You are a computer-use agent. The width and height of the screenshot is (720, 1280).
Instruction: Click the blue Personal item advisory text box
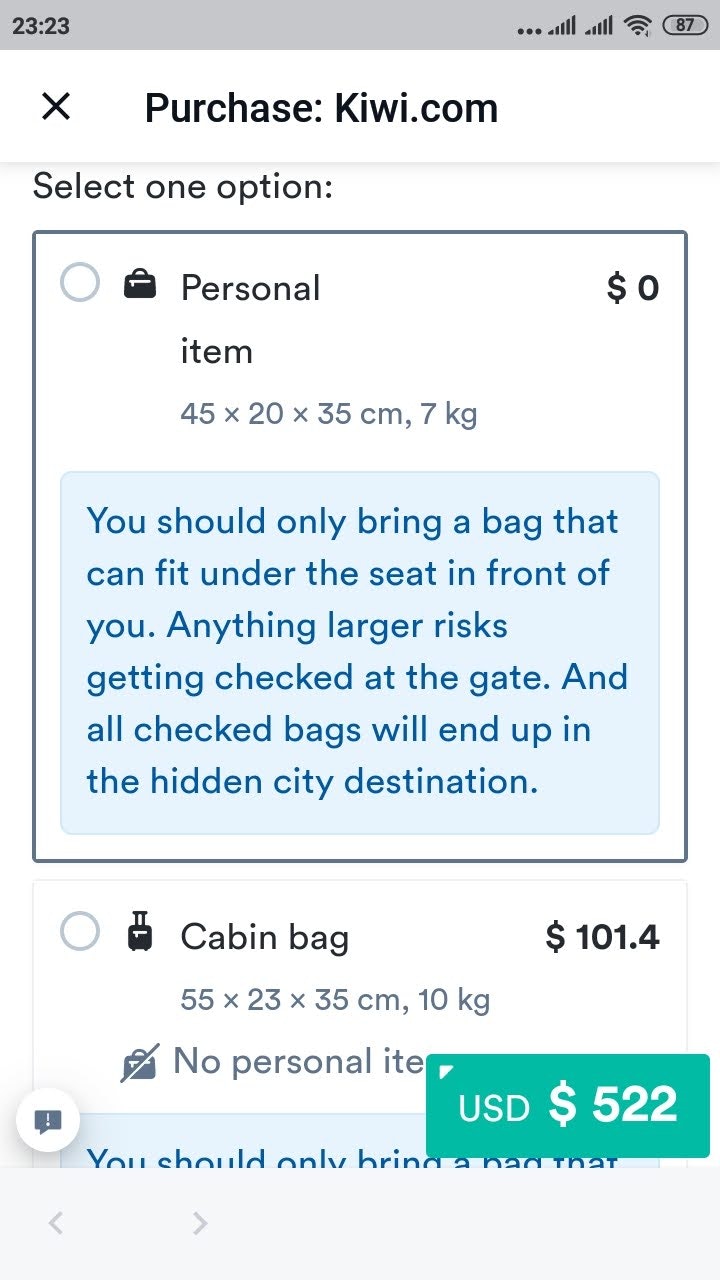[358, 650]
